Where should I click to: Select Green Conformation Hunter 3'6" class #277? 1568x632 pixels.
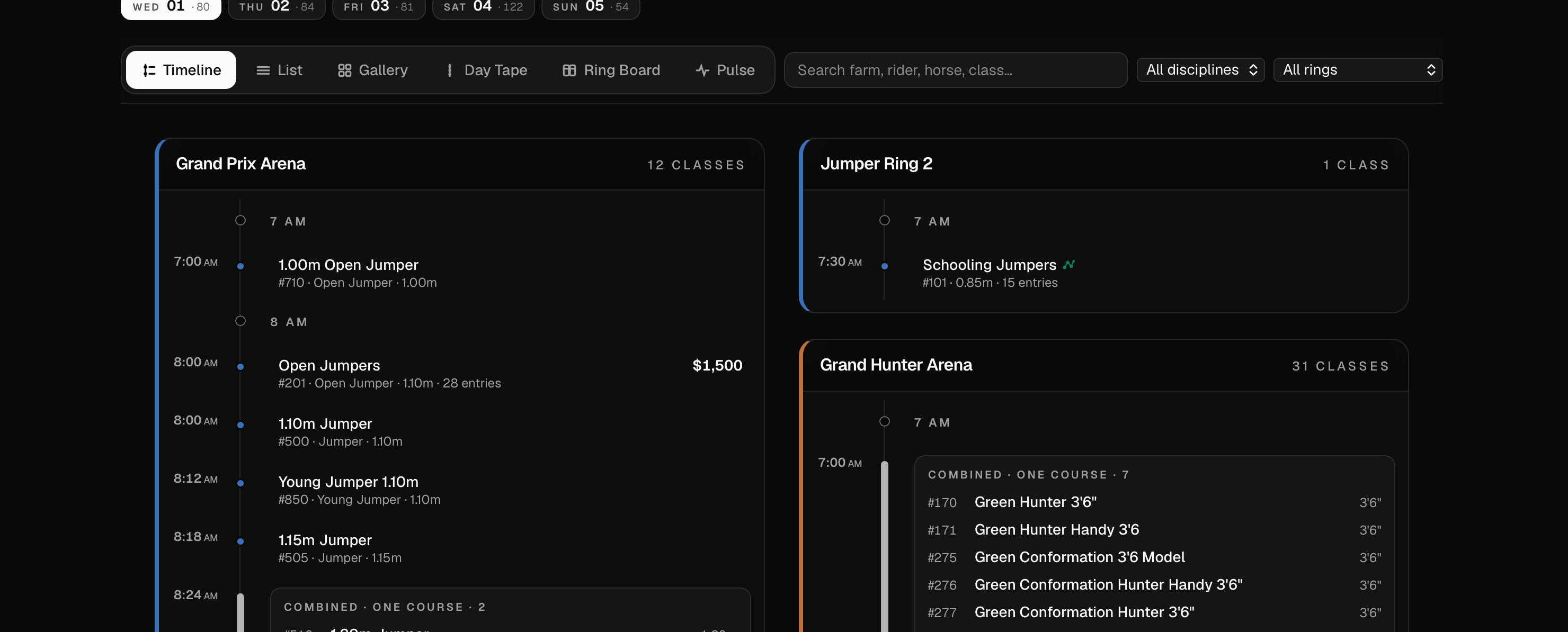pos(1154,612)
